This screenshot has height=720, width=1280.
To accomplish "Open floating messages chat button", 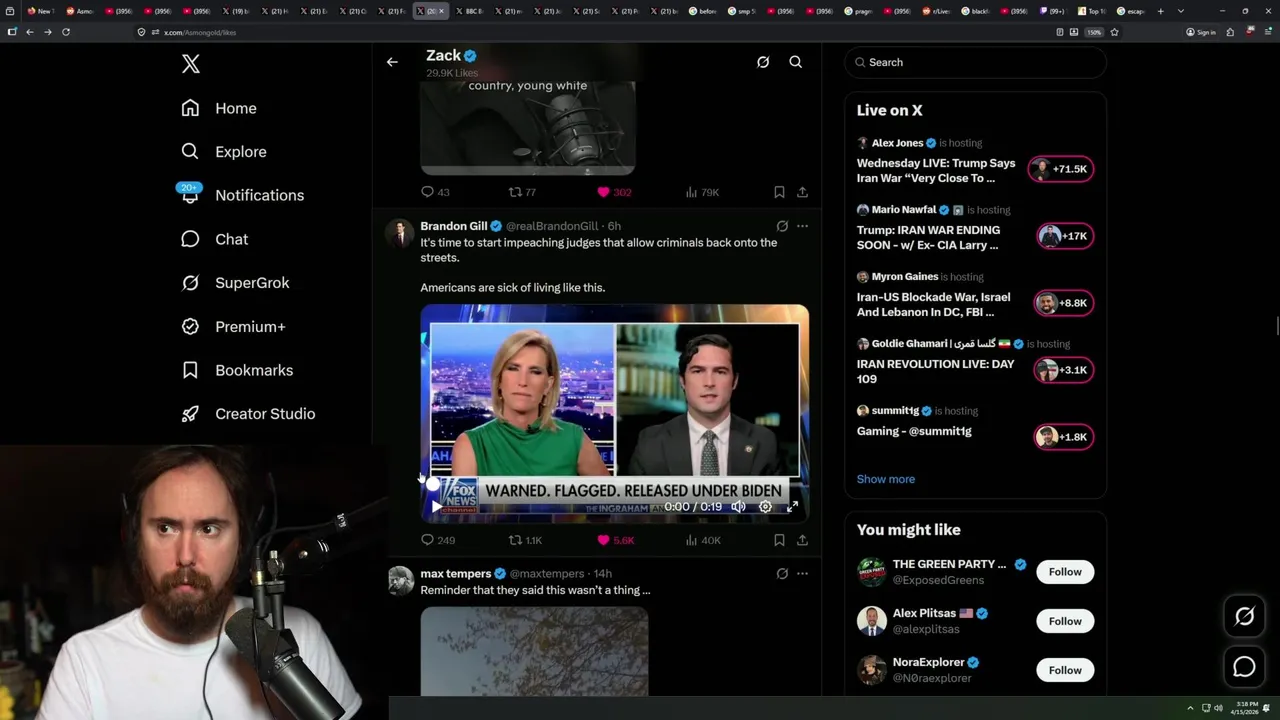I will pos(1244,667).
